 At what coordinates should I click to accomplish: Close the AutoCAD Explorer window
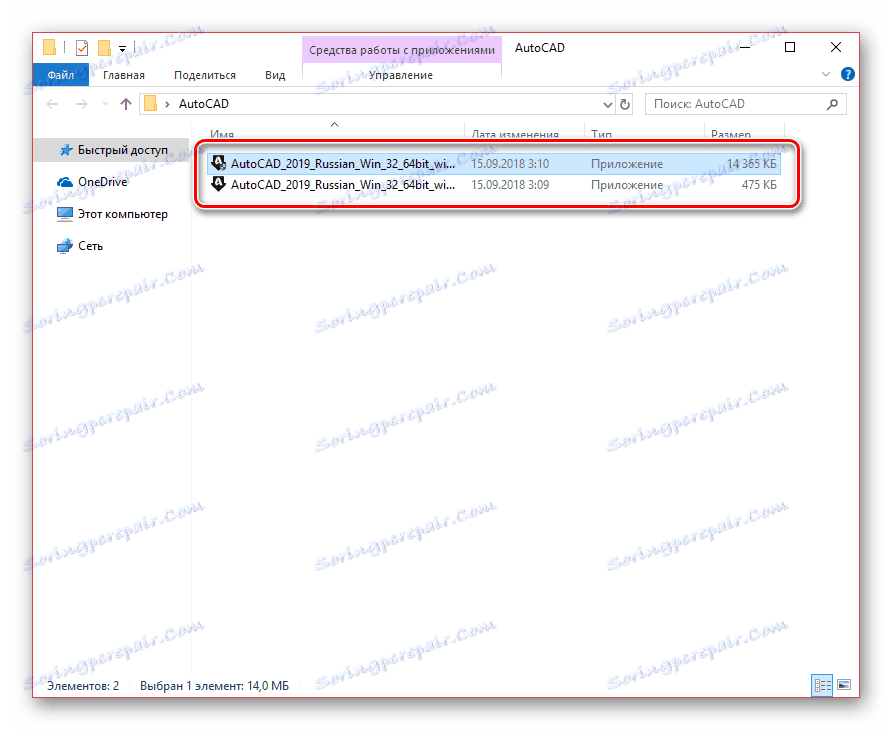(836, 47)
